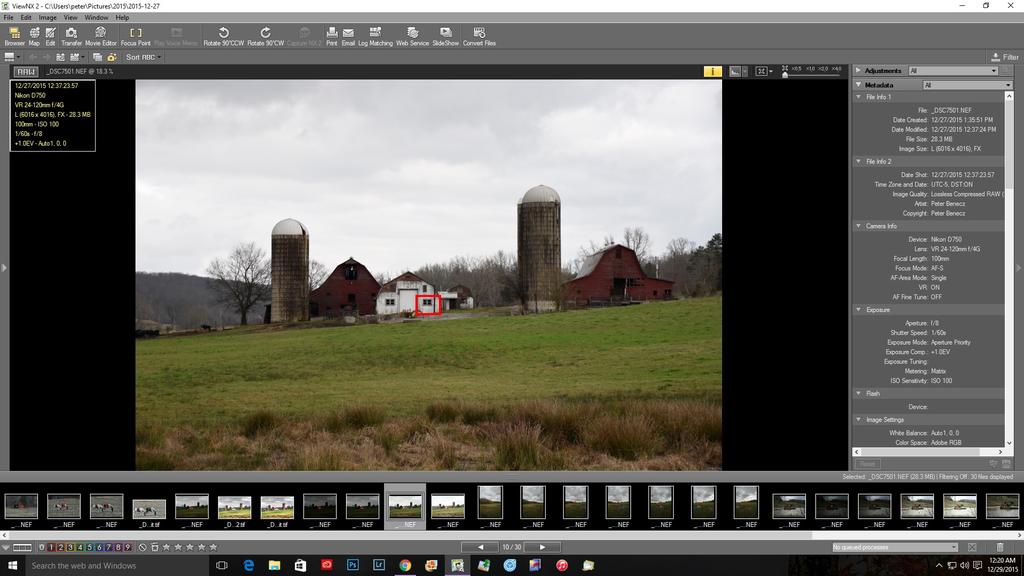1024x576 pixels.
Task: Start the SlideShow
Action: (445, 37)
